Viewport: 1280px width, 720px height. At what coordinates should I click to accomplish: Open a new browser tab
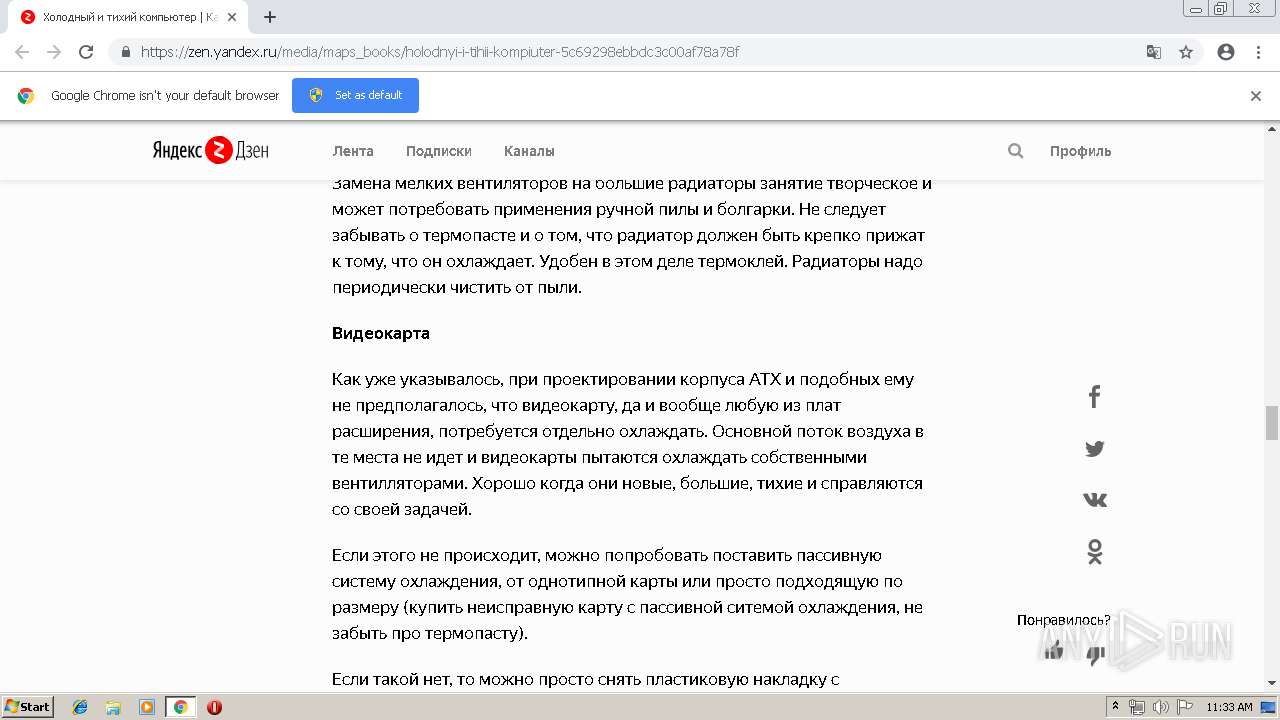(x=270, y=17)
